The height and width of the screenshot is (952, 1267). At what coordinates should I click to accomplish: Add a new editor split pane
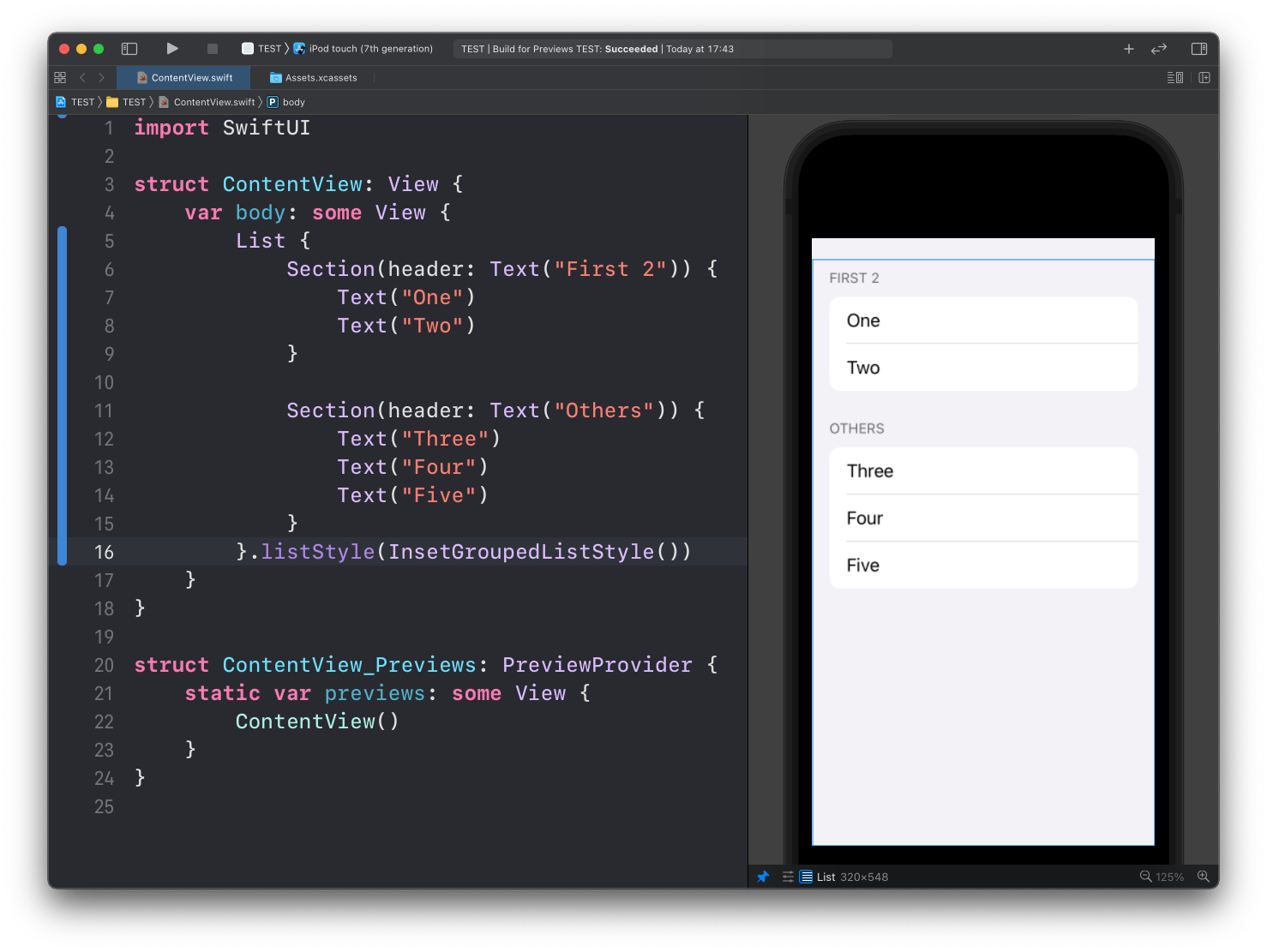click(x=1204, y=77)
